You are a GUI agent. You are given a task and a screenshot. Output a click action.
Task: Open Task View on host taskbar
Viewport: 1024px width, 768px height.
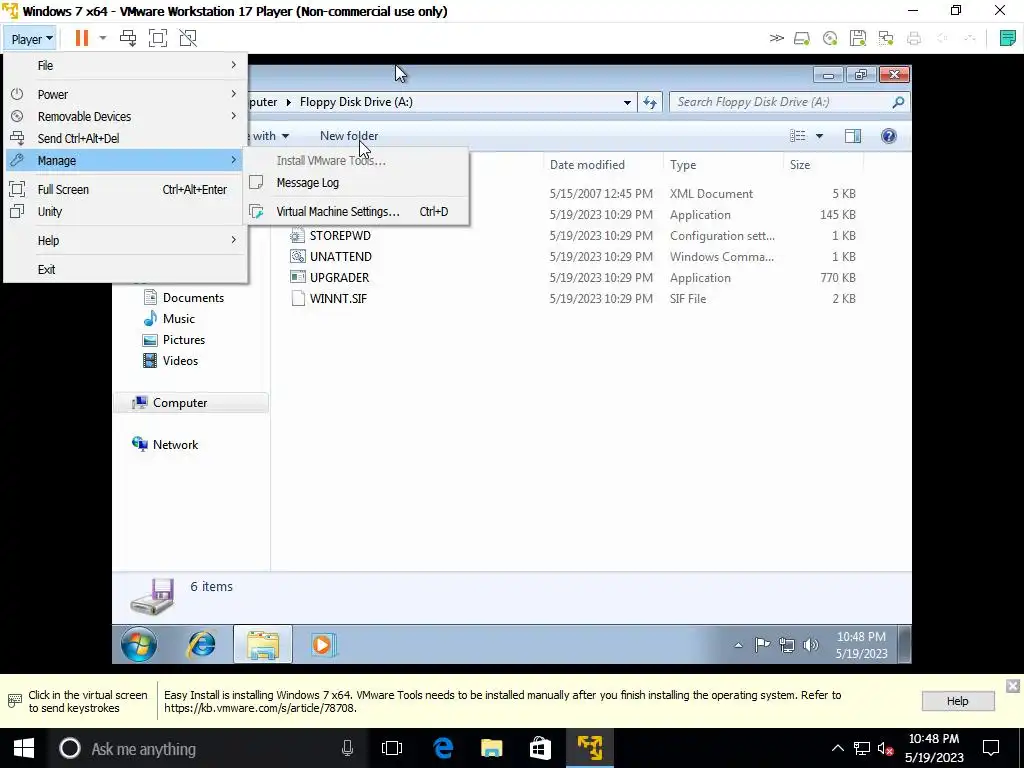[x=392, y=748]
